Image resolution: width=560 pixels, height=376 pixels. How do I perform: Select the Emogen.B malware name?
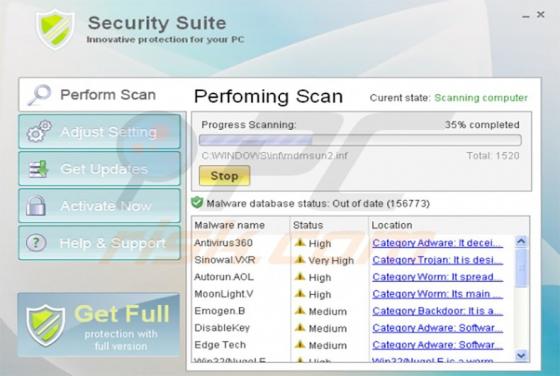(x=220, y=311)
